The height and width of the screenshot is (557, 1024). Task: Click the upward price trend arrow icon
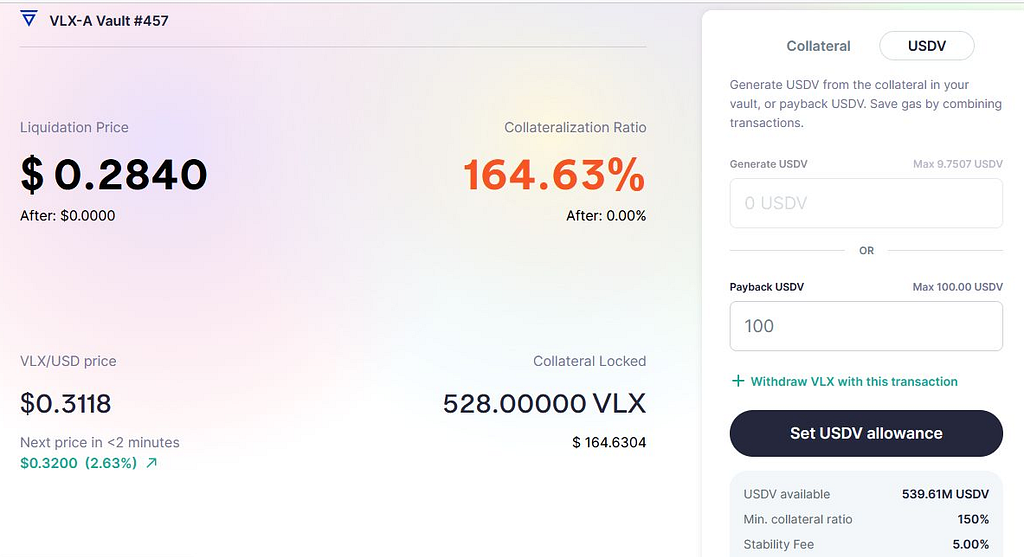(x=152, y=463)
